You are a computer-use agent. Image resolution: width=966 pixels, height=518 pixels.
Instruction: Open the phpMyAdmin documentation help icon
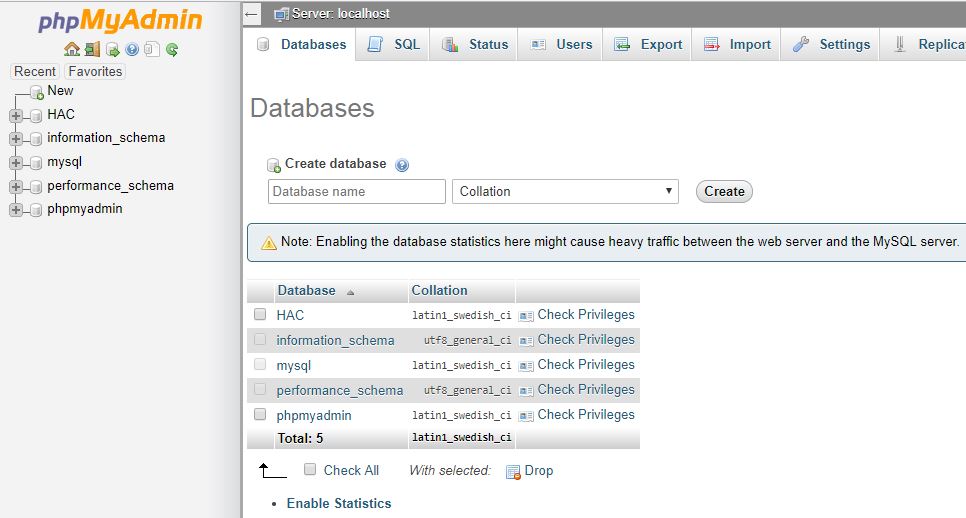pos(132,49)
